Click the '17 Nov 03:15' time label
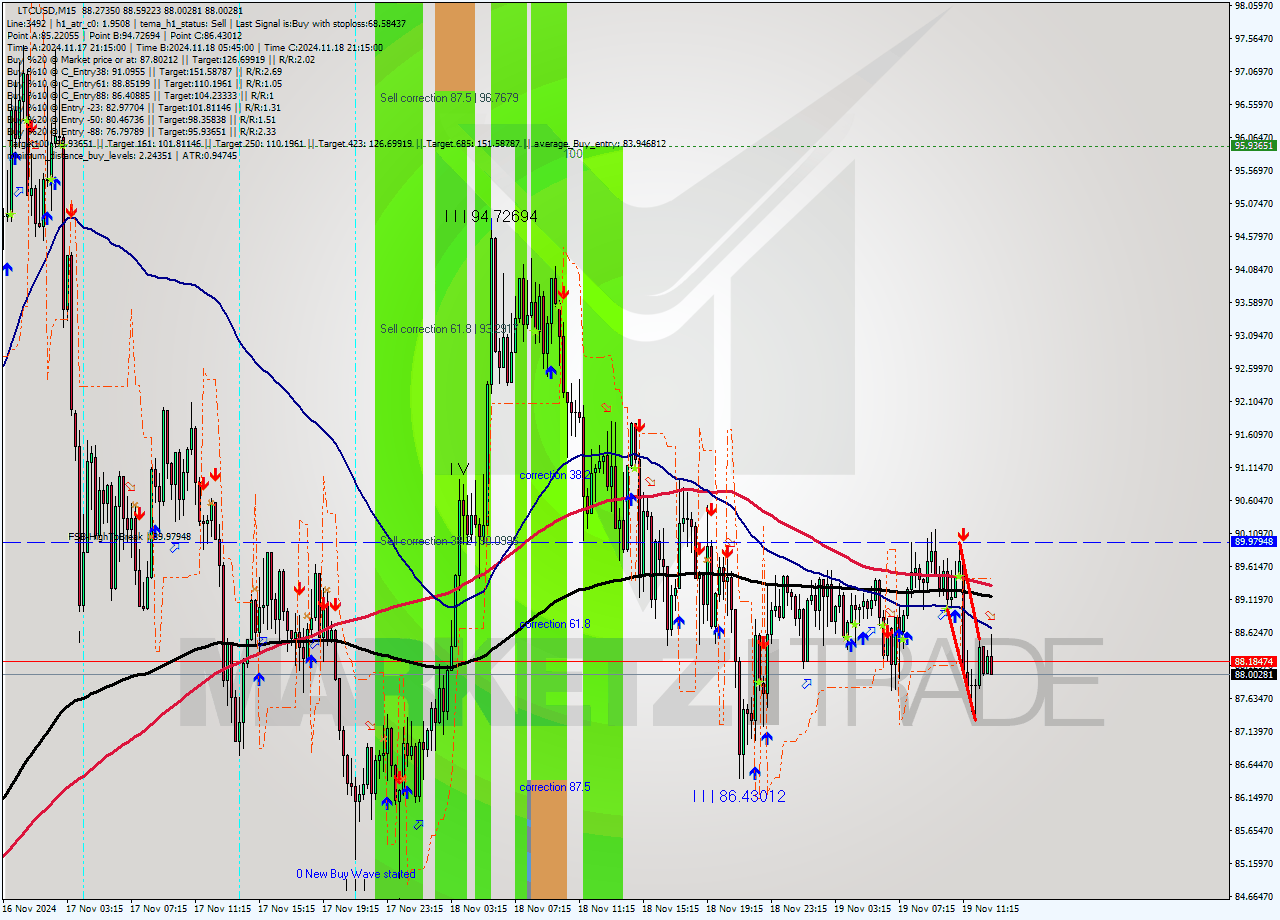The width and height of the screenshot is (1280, 920). coord(94,910)
